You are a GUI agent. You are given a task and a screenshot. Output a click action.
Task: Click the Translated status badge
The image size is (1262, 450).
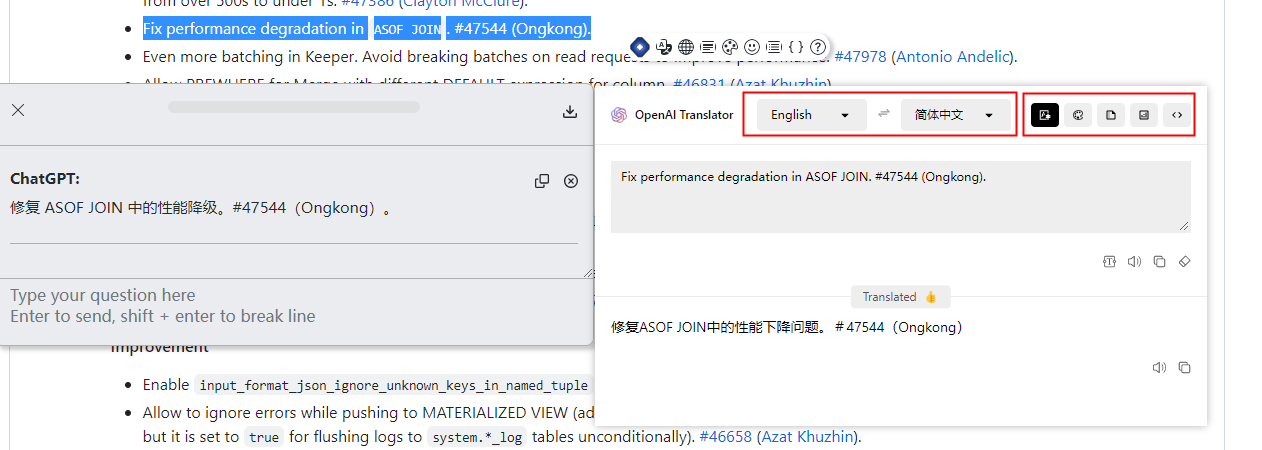coord(900,297)
